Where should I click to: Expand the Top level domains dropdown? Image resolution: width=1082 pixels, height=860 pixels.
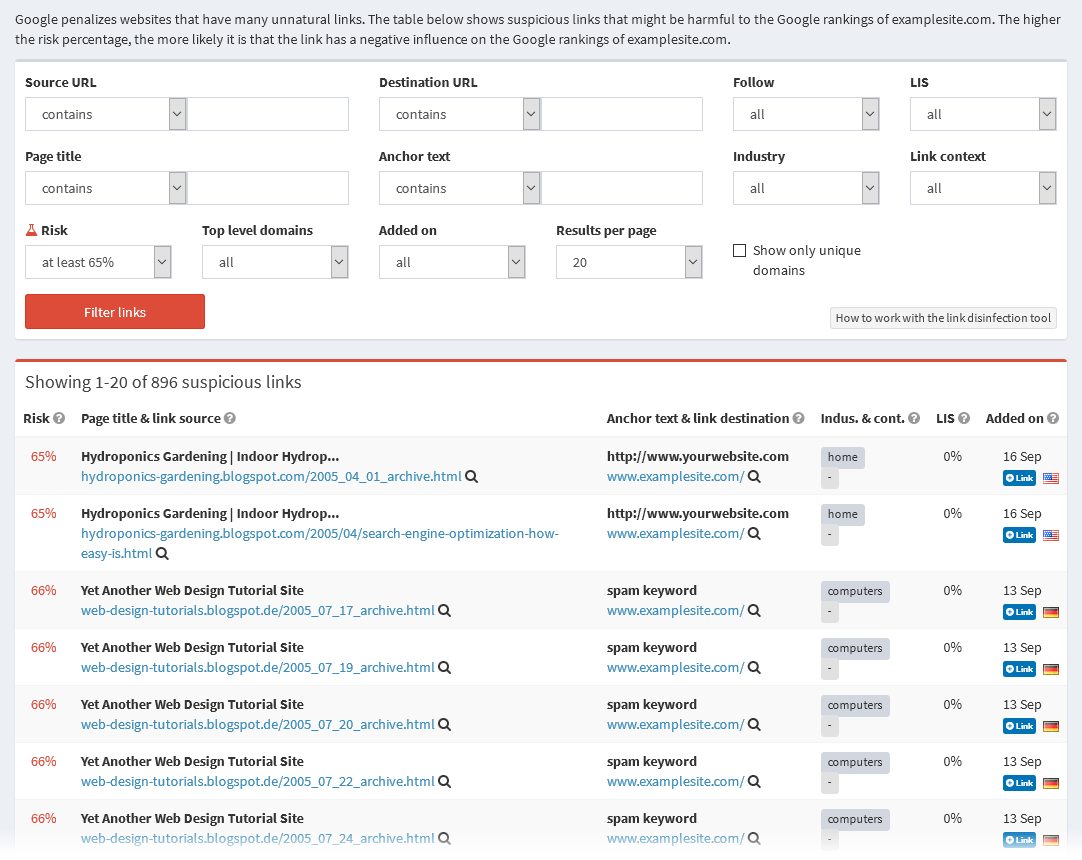(275, 262)
